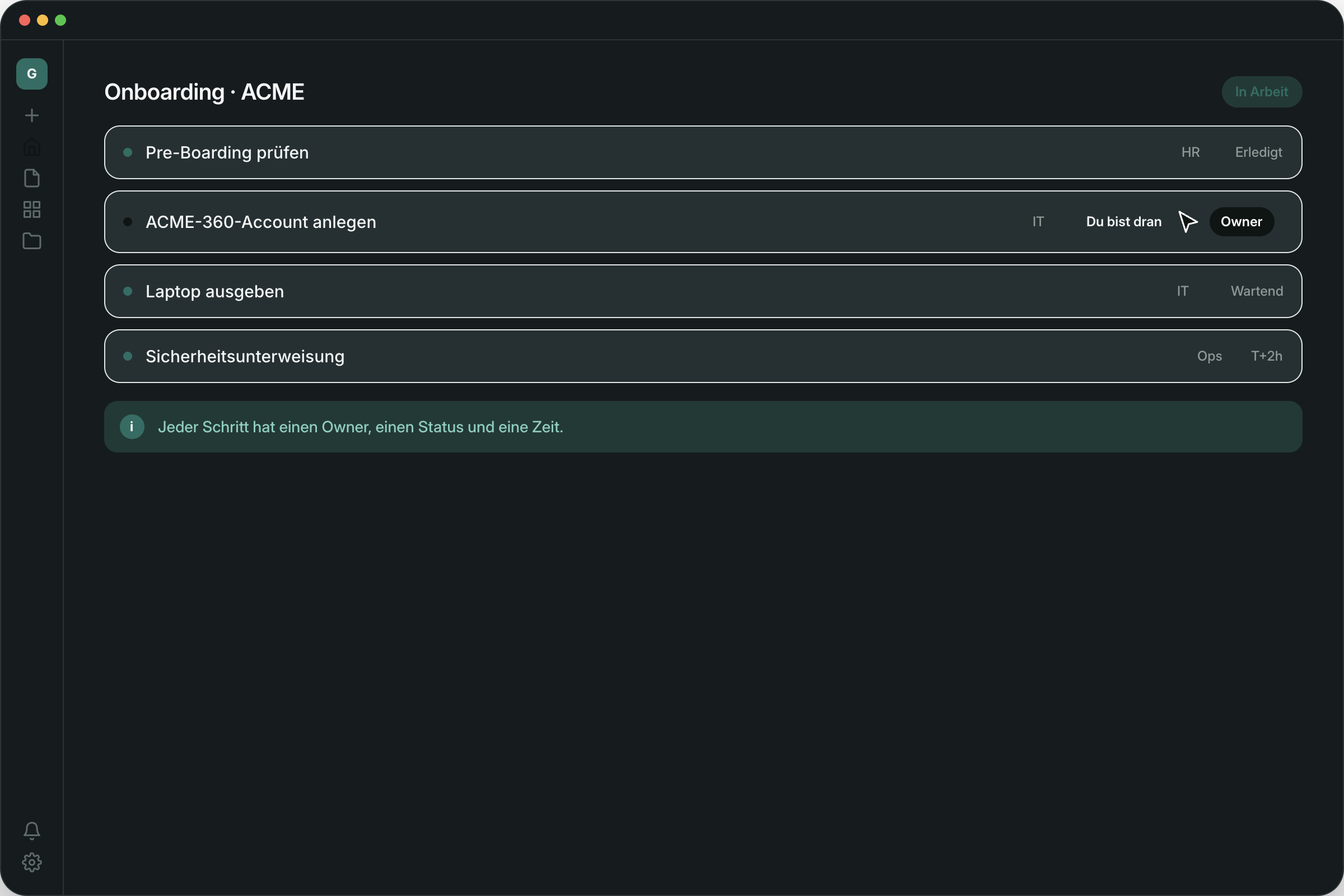Click the Jeder Schritt hat einen Owner text

(x=361, y=427)
